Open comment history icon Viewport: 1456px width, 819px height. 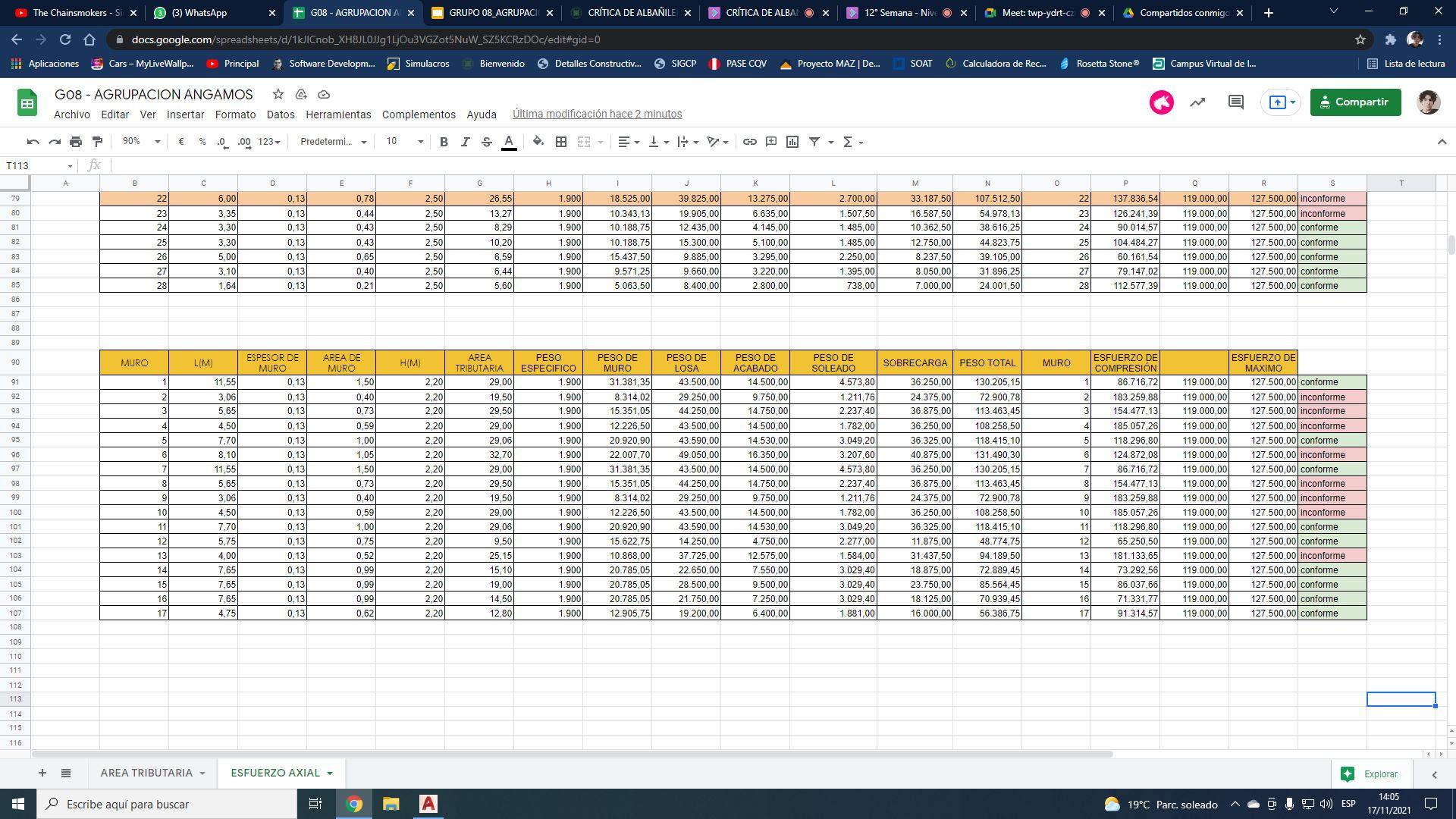pos(1236,102)
